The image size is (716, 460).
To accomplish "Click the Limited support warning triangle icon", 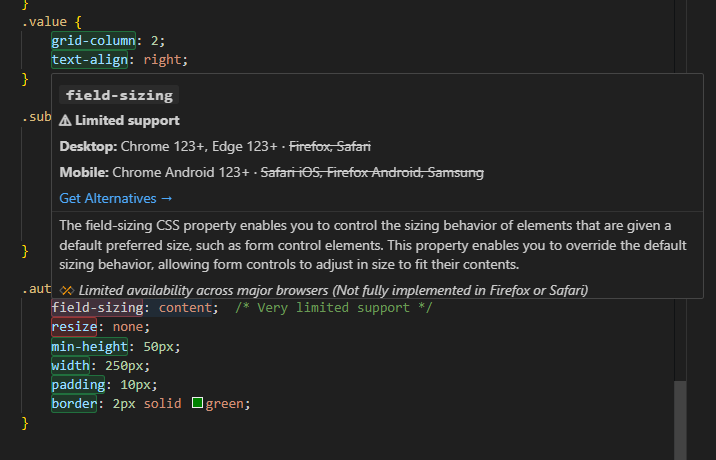I will tap(65, 121).
